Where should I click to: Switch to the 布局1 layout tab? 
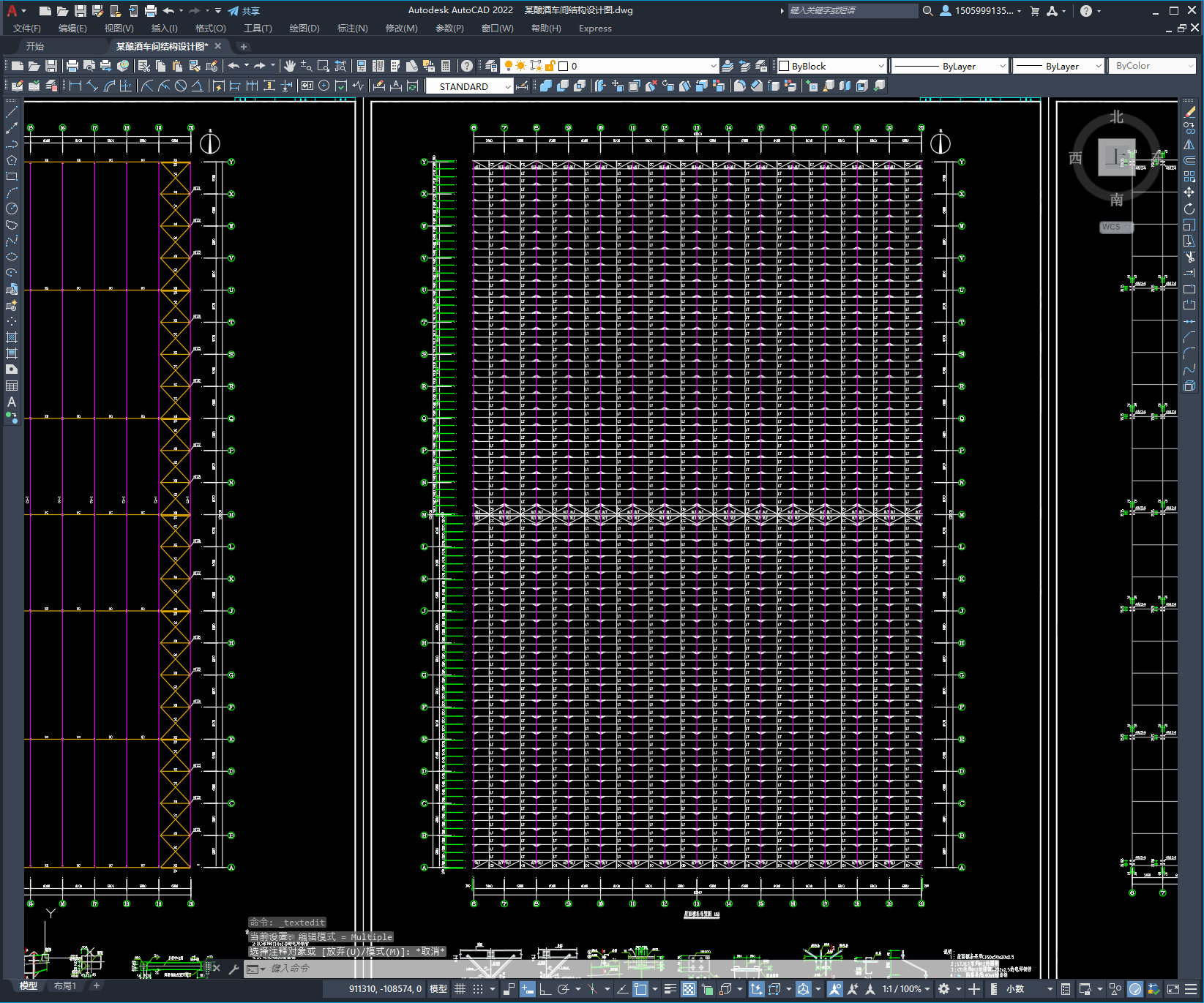tap(65, 986)
